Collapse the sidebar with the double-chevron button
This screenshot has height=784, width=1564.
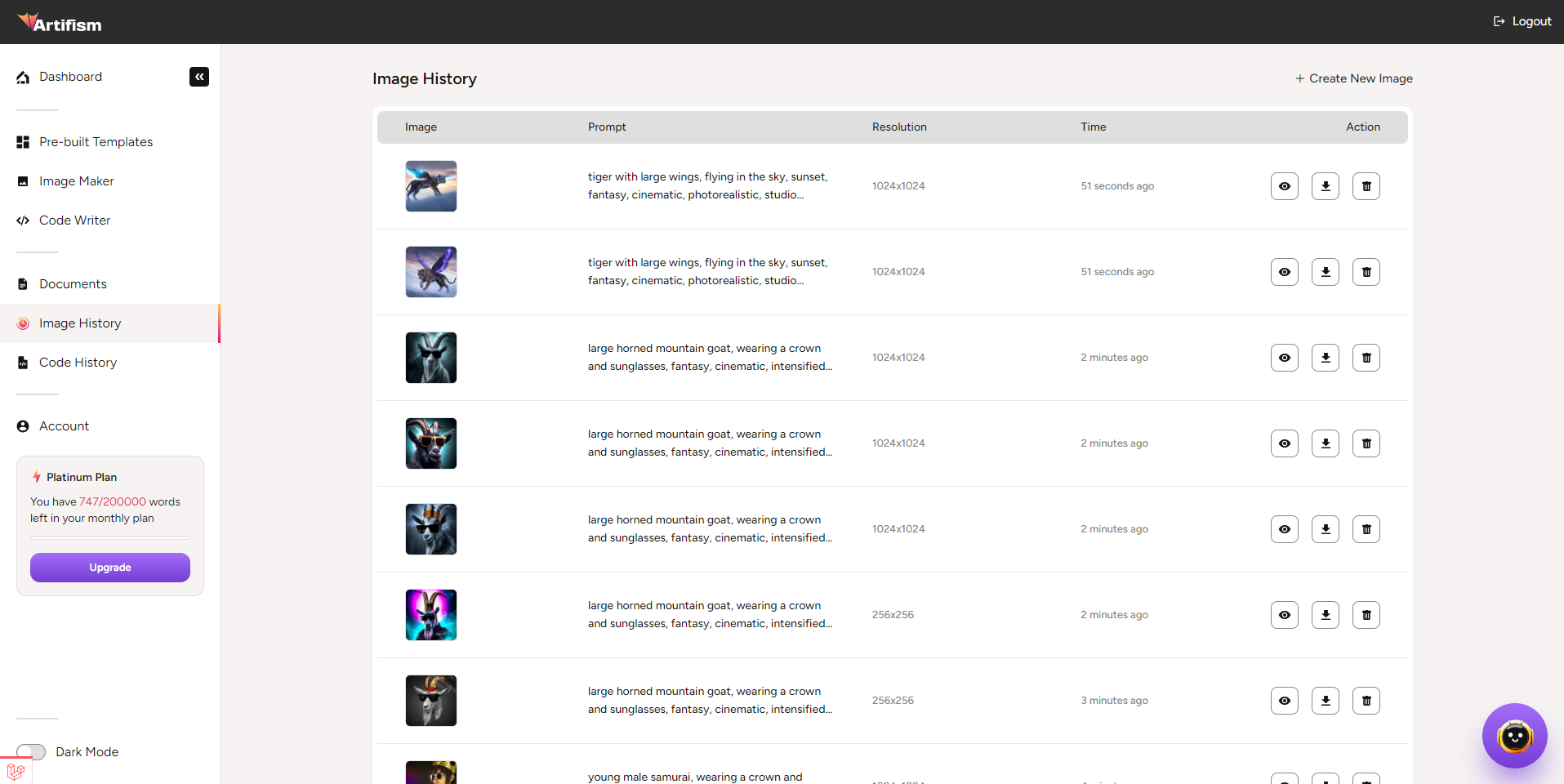point(199,77)
